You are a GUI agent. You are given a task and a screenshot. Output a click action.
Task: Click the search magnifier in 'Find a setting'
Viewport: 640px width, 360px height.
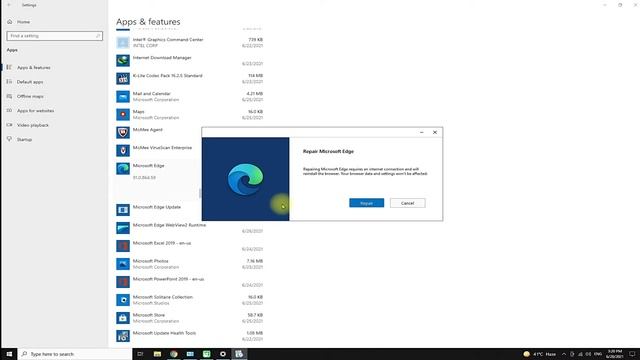coord(98,36)
